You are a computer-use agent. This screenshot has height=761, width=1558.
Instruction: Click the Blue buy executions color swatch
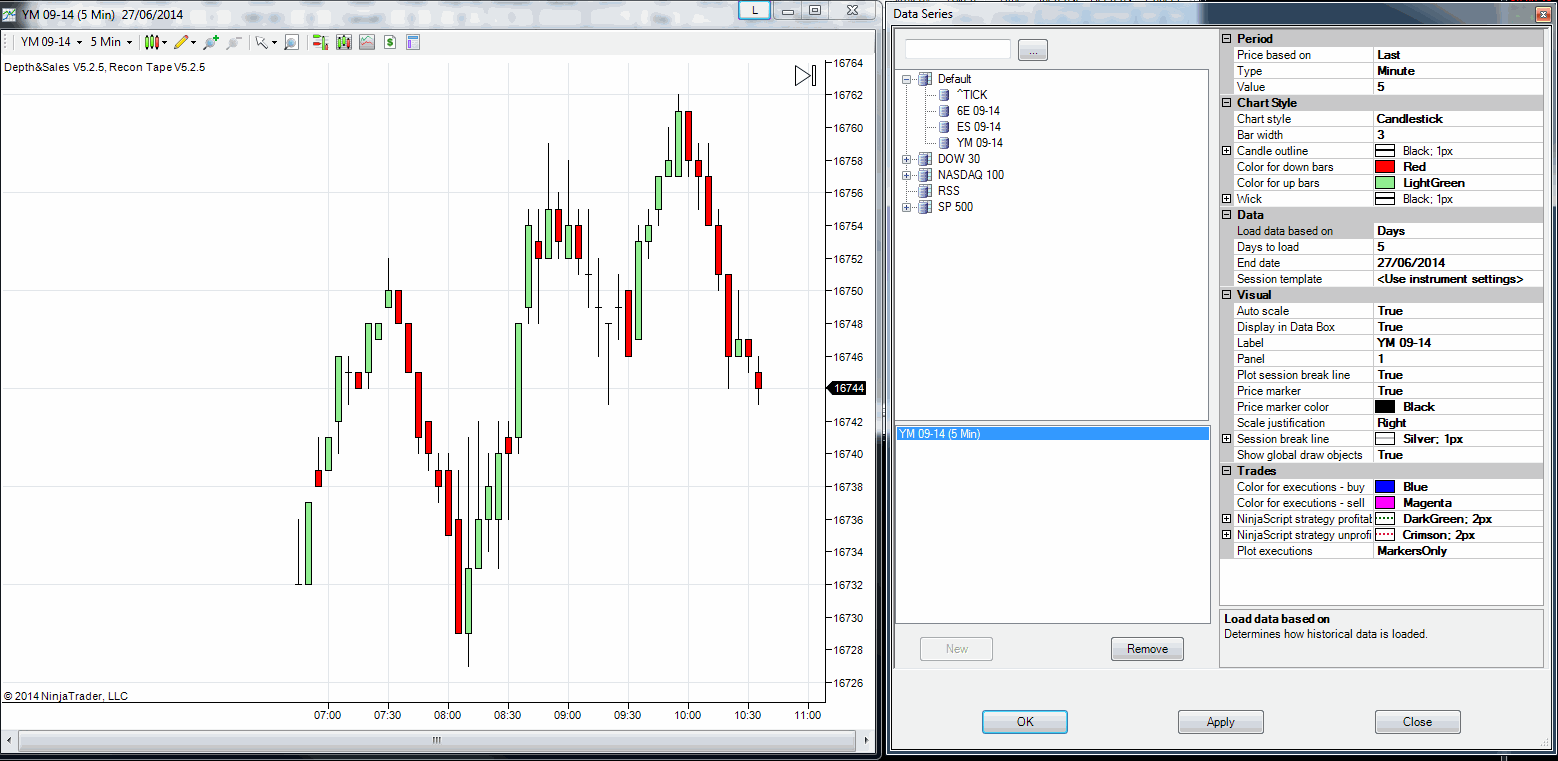[1385, 487]
